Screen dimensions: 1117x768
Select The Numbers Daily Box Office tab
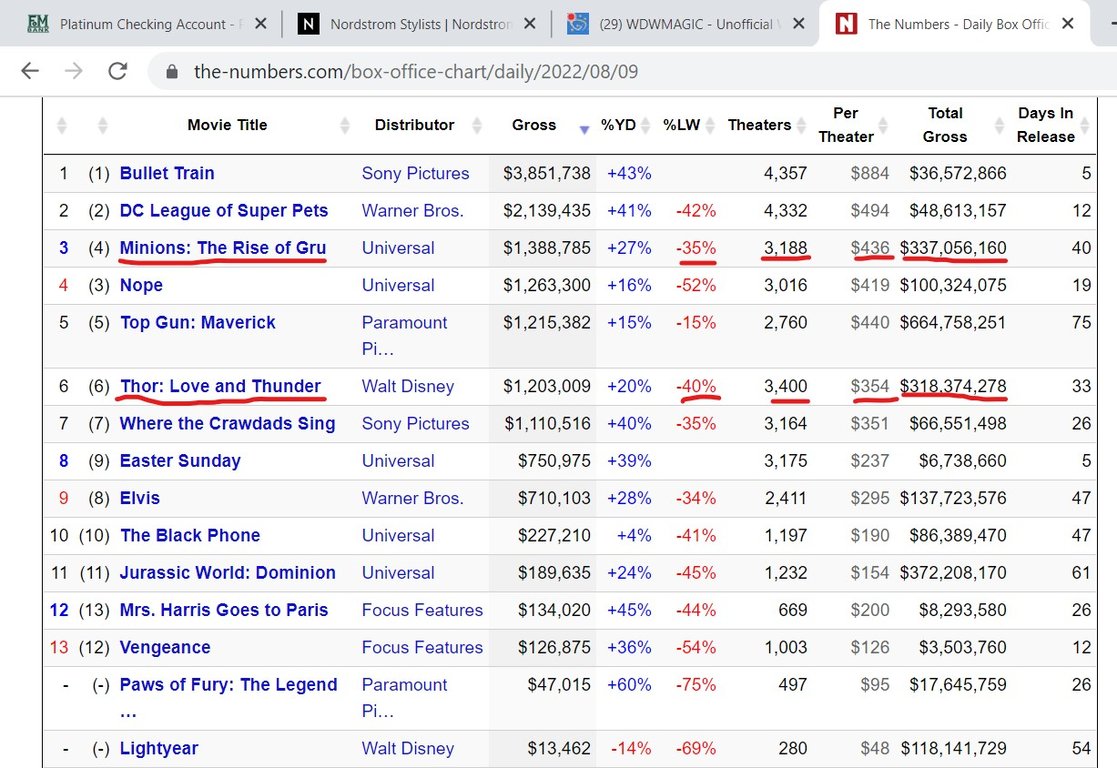(958, 24)
